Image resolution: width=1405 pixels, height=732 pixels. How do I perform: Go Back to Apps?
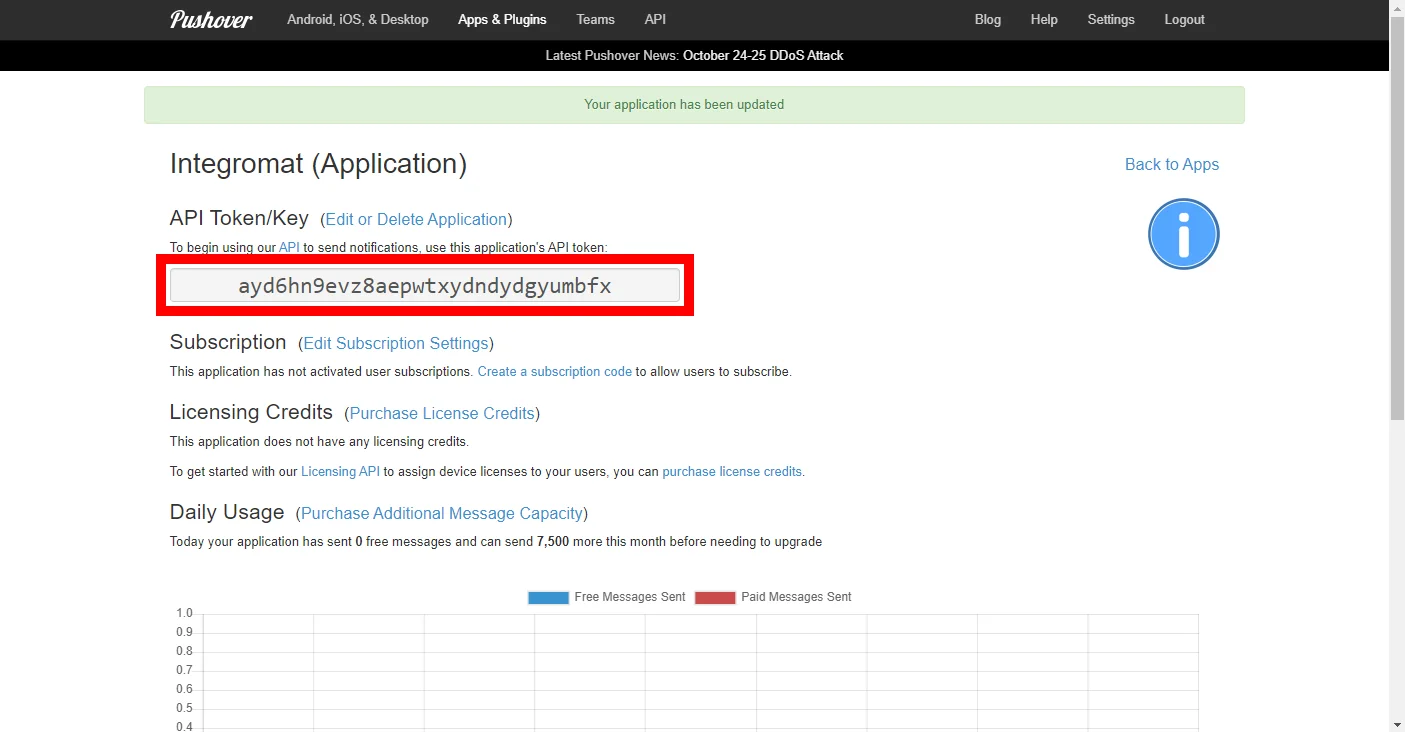coord(1172,164)
